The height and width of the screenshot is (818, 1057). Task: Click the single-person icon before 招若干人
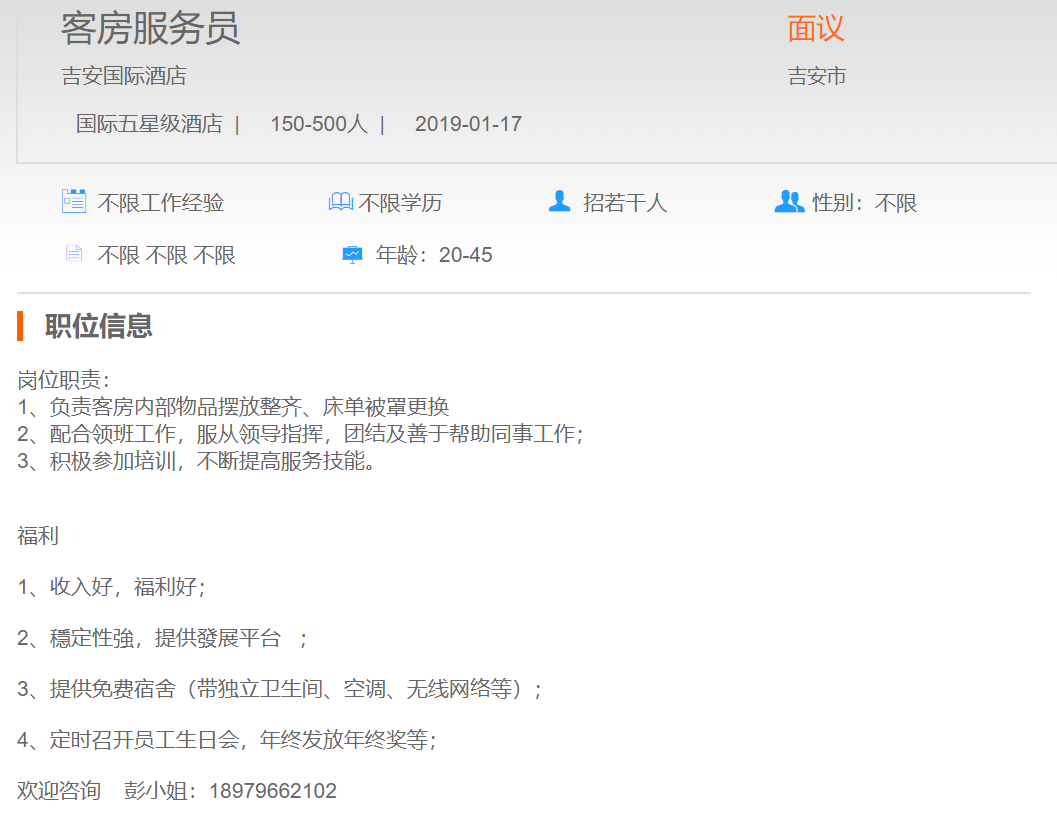tap(559, 202)
